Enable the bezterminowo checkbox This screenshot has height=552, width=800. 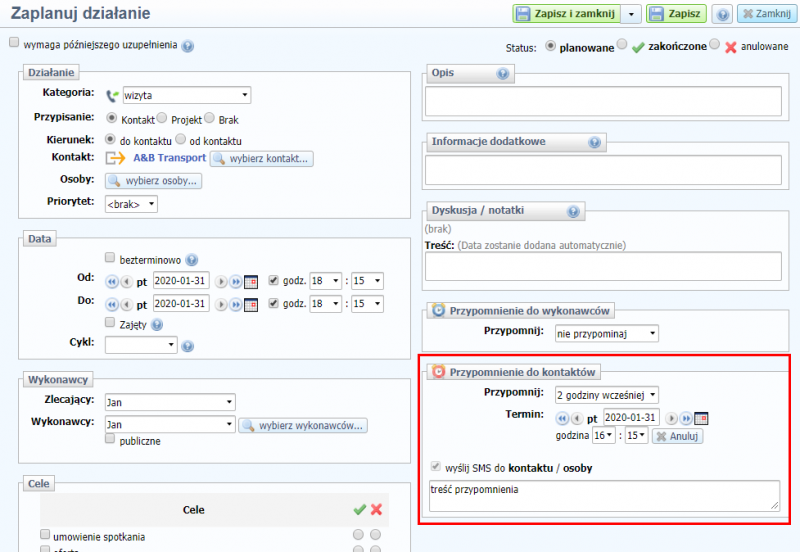(110, 259)
